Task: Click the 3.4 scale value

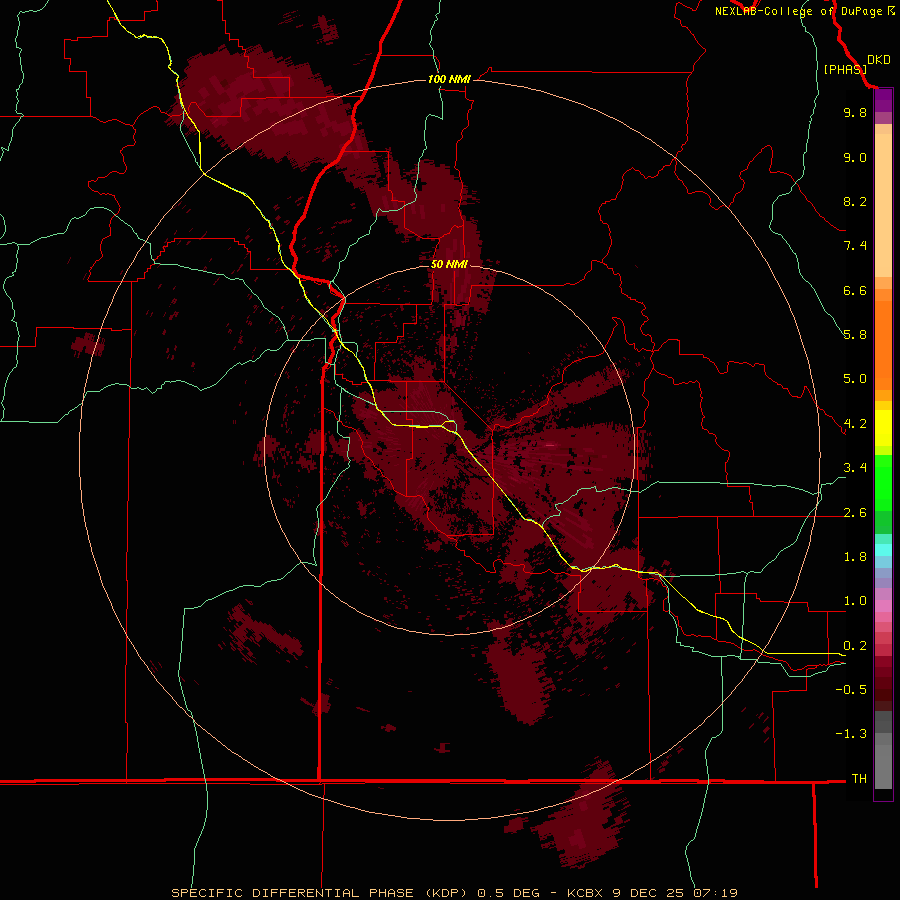Action: pyautogui.click(x=855, y=468)
